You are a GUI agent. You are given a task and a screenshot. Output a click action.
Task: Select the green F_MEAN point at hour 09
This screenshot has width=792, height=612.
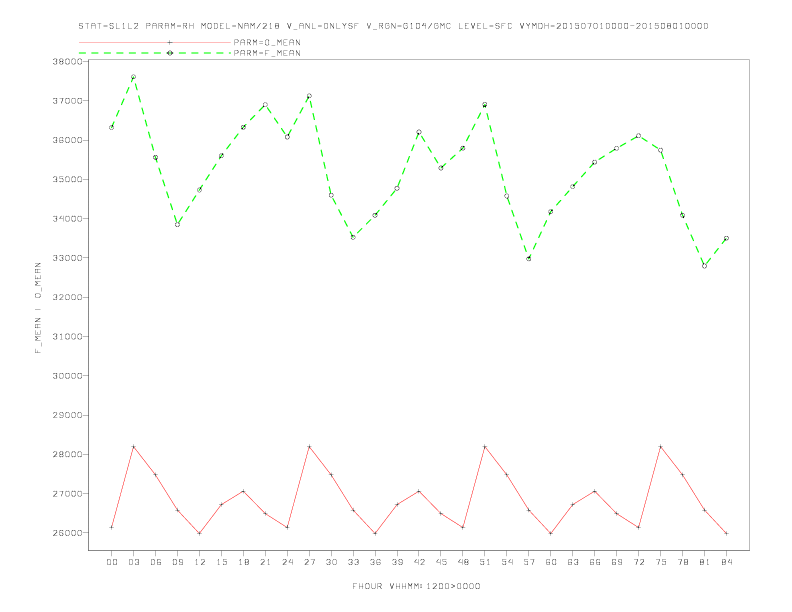[177, 224]
